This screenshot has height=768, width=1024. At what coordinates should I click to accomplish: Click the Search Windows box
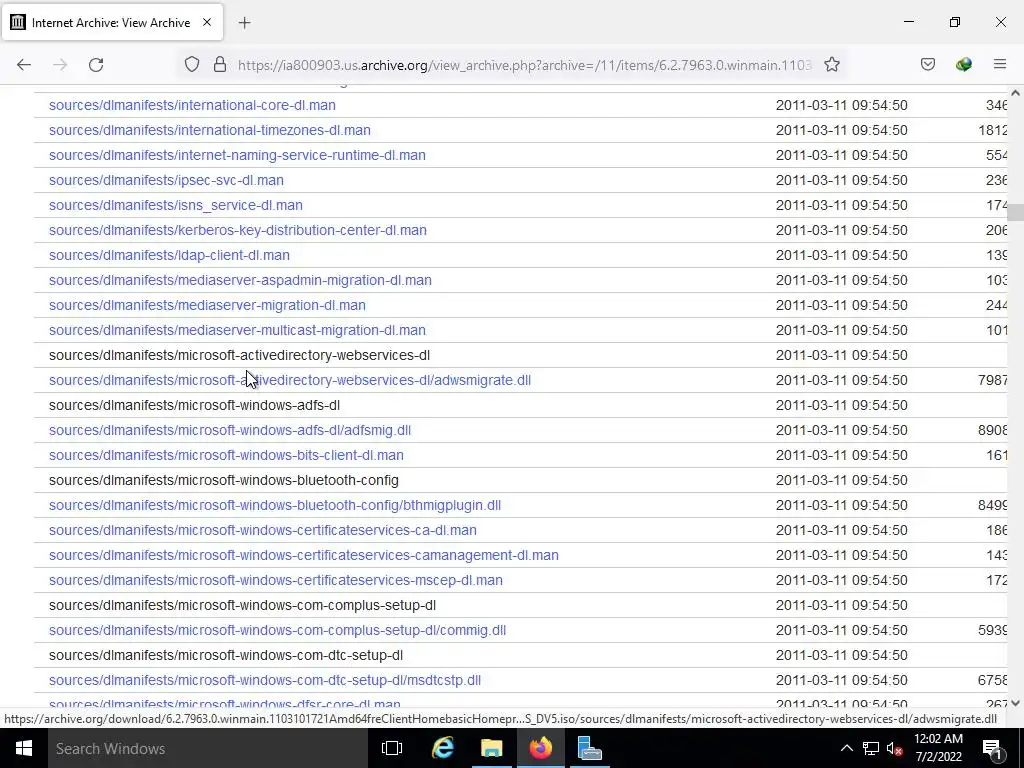point(209,748)
